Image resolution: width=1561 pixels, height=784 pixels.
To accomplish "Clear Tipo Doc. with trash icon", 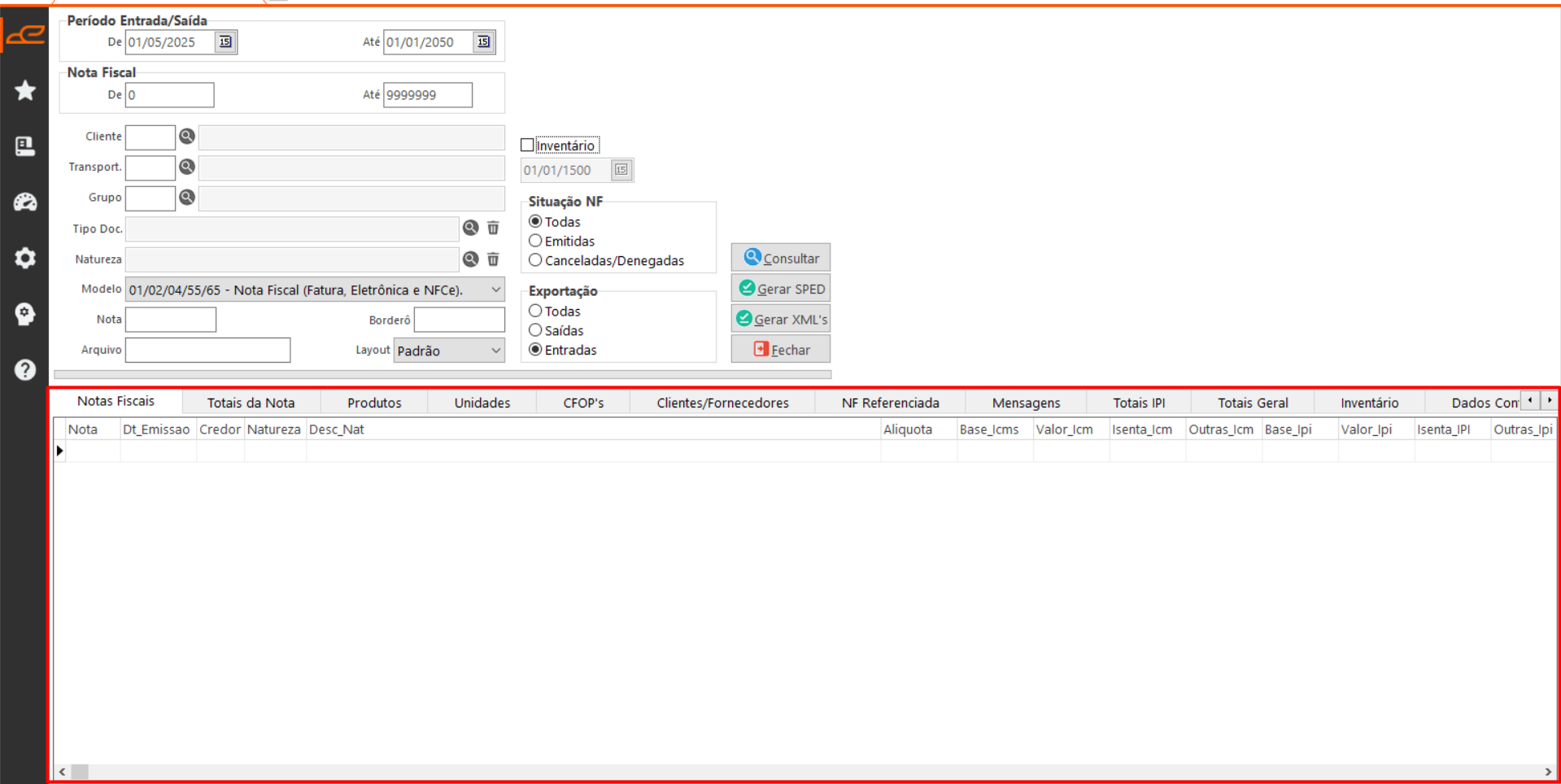I will pyautogui.click(x=493, y=229).
